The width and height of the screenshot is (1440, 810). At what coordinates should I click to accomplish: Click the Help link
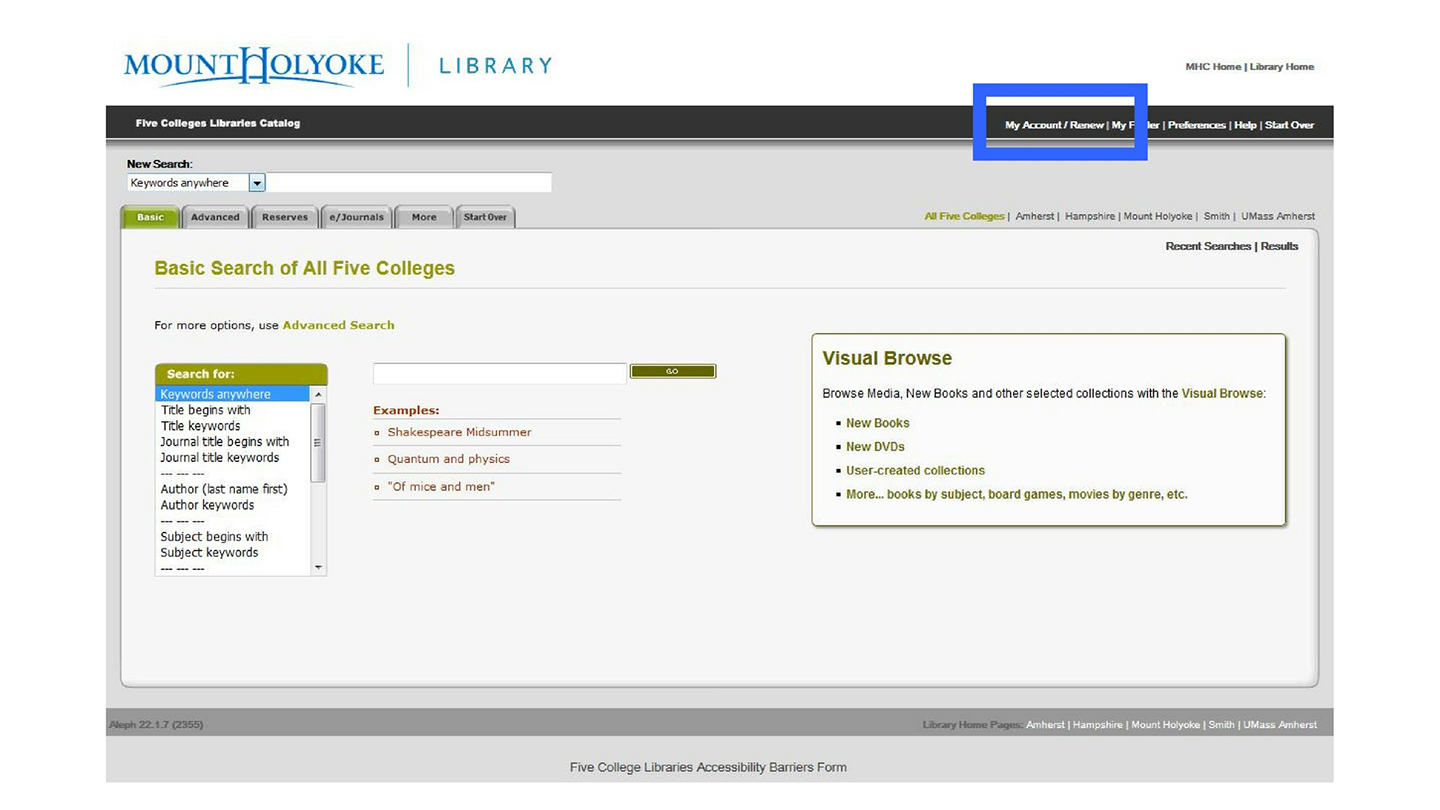click(x=1246, y=124)
